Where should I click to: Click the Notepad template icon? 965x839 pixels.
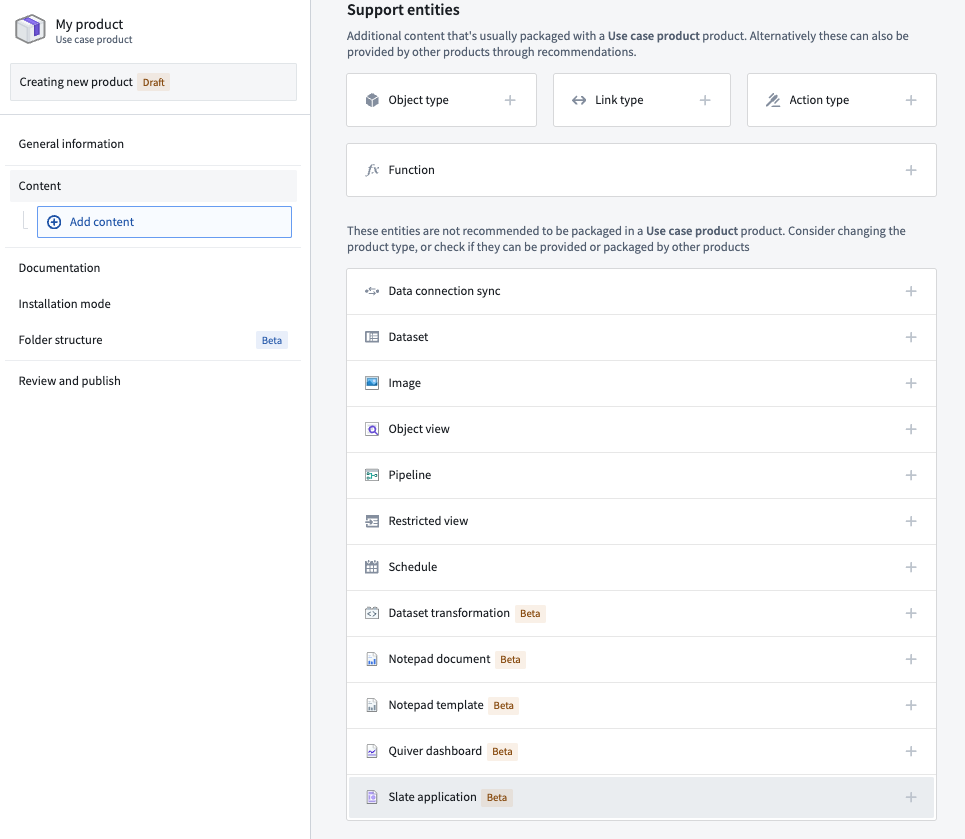pyautogui.click(x=372, y=705)
